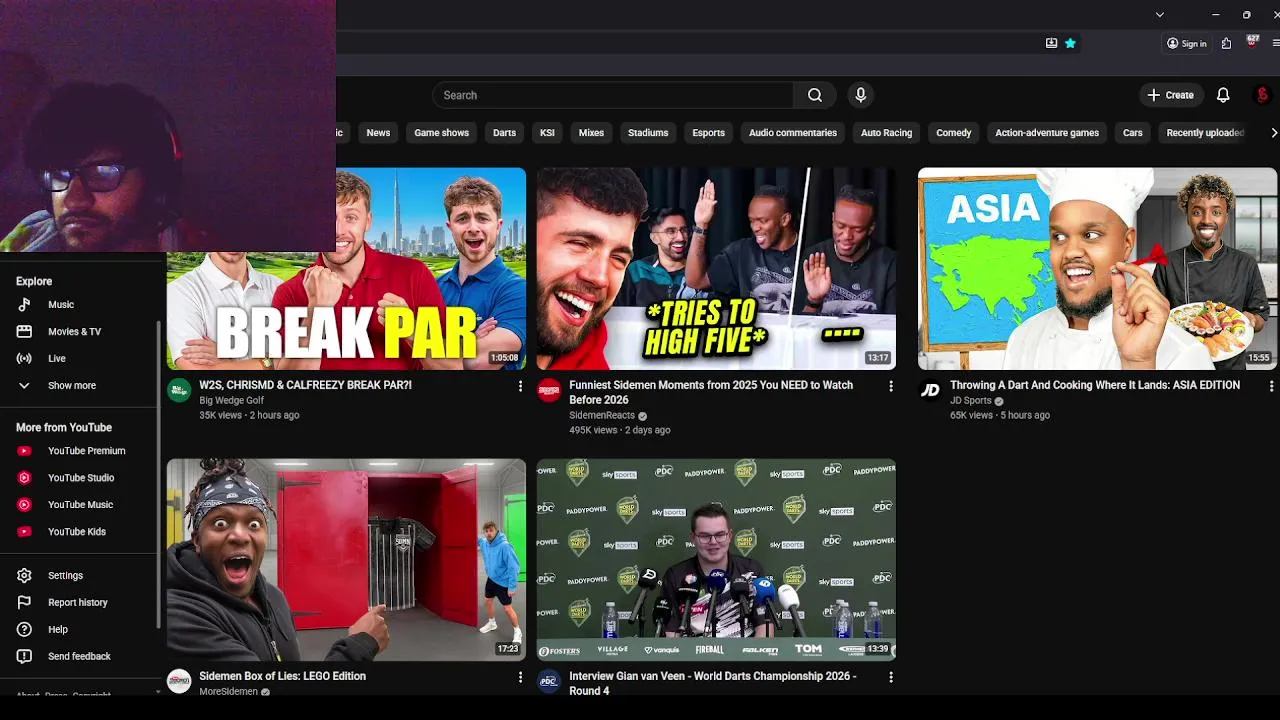The image size is (1280, 720).
Task: Click title Throwing A Dart And Cooking
Action: 1095,385
